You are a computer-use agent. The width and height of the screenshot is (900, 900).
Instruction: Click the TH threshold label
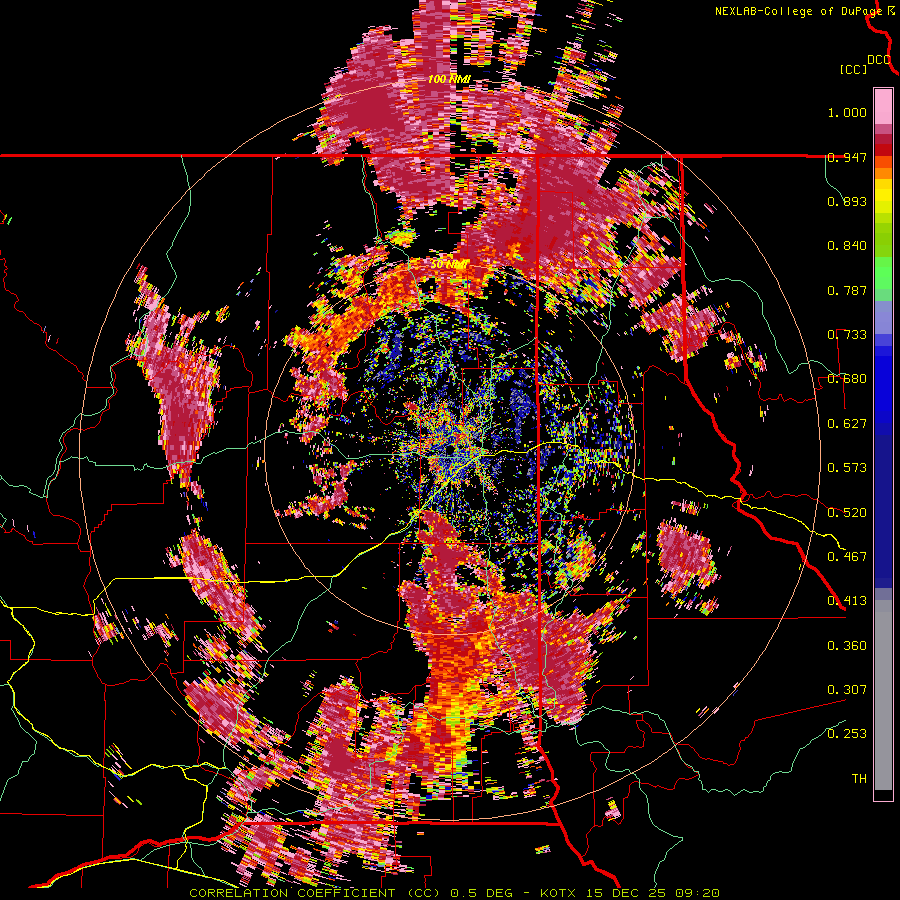click(859, 779)
